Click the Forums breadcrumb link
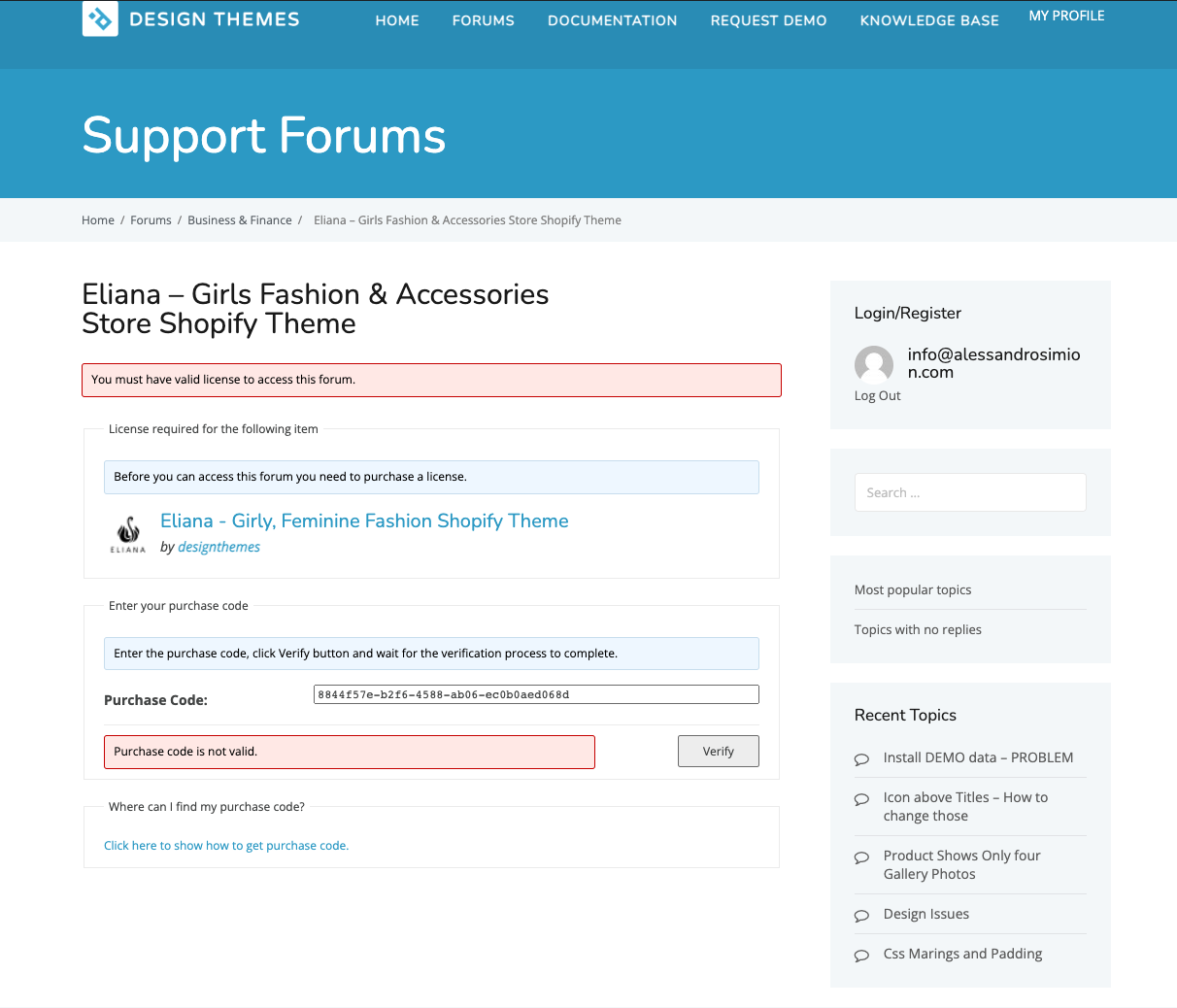This screenshot has width=1177, height=1008. pyautogui.click(x=151, y=220)
